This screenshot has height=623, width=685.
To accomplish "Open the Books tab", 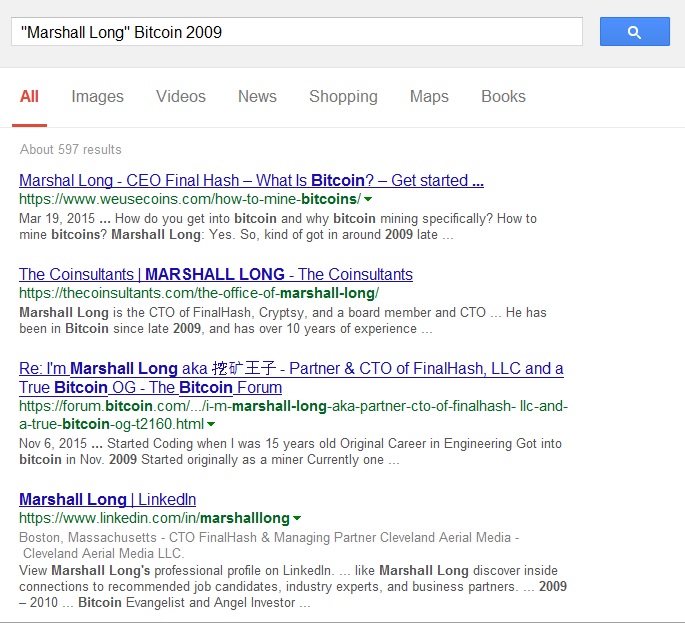I will tap(503, 96).
